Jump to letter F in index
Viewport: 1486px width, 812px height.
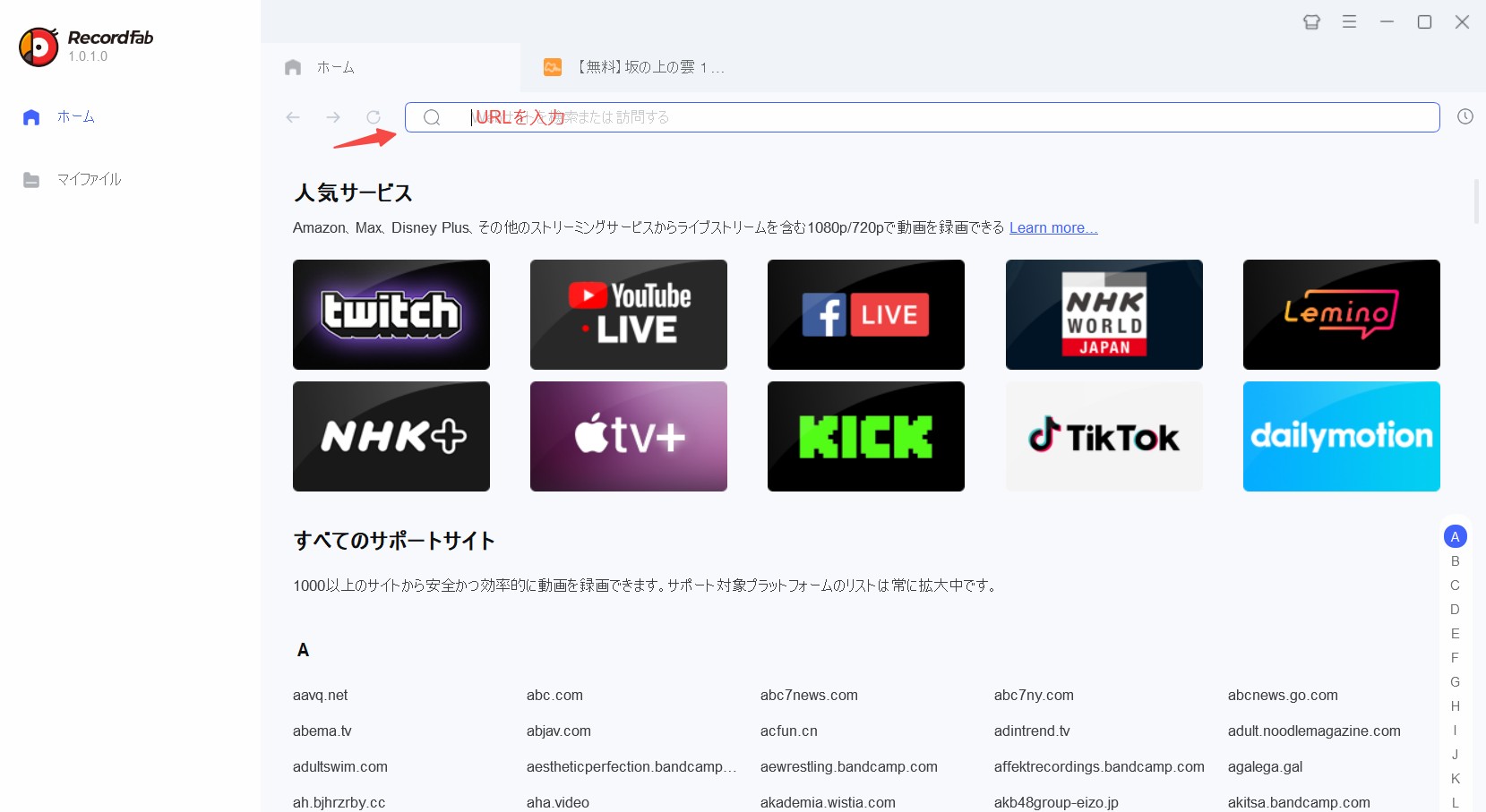click(x=1456, y=657)
